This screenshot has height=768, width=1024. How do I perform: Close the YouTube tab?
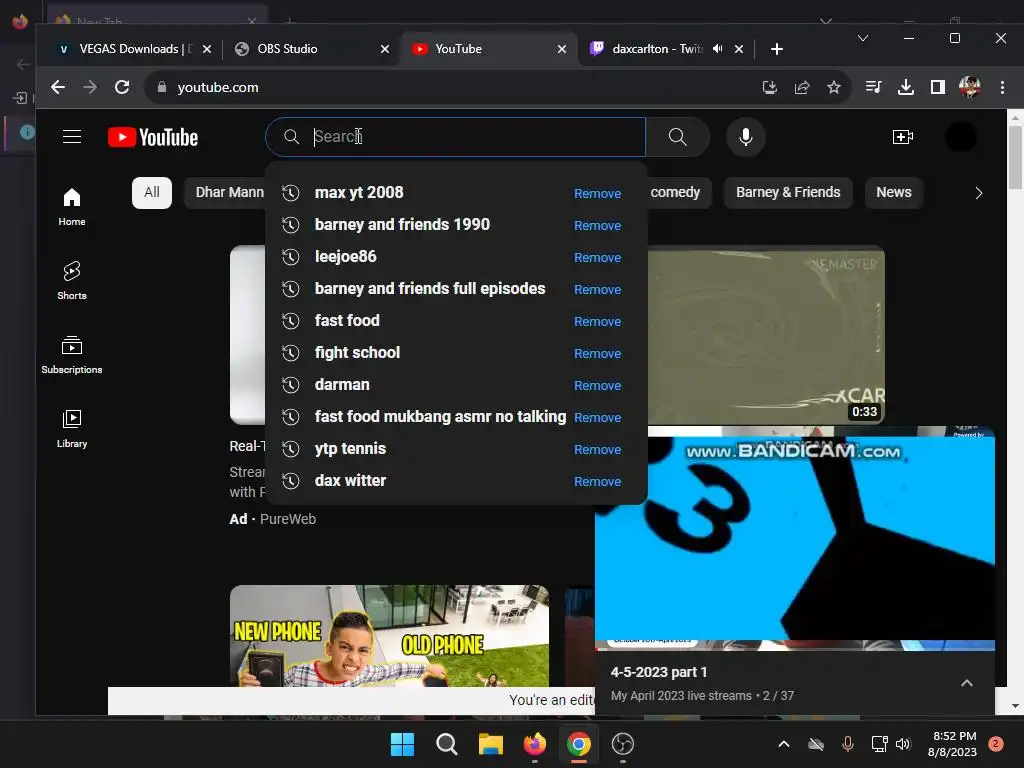point(562,49)
